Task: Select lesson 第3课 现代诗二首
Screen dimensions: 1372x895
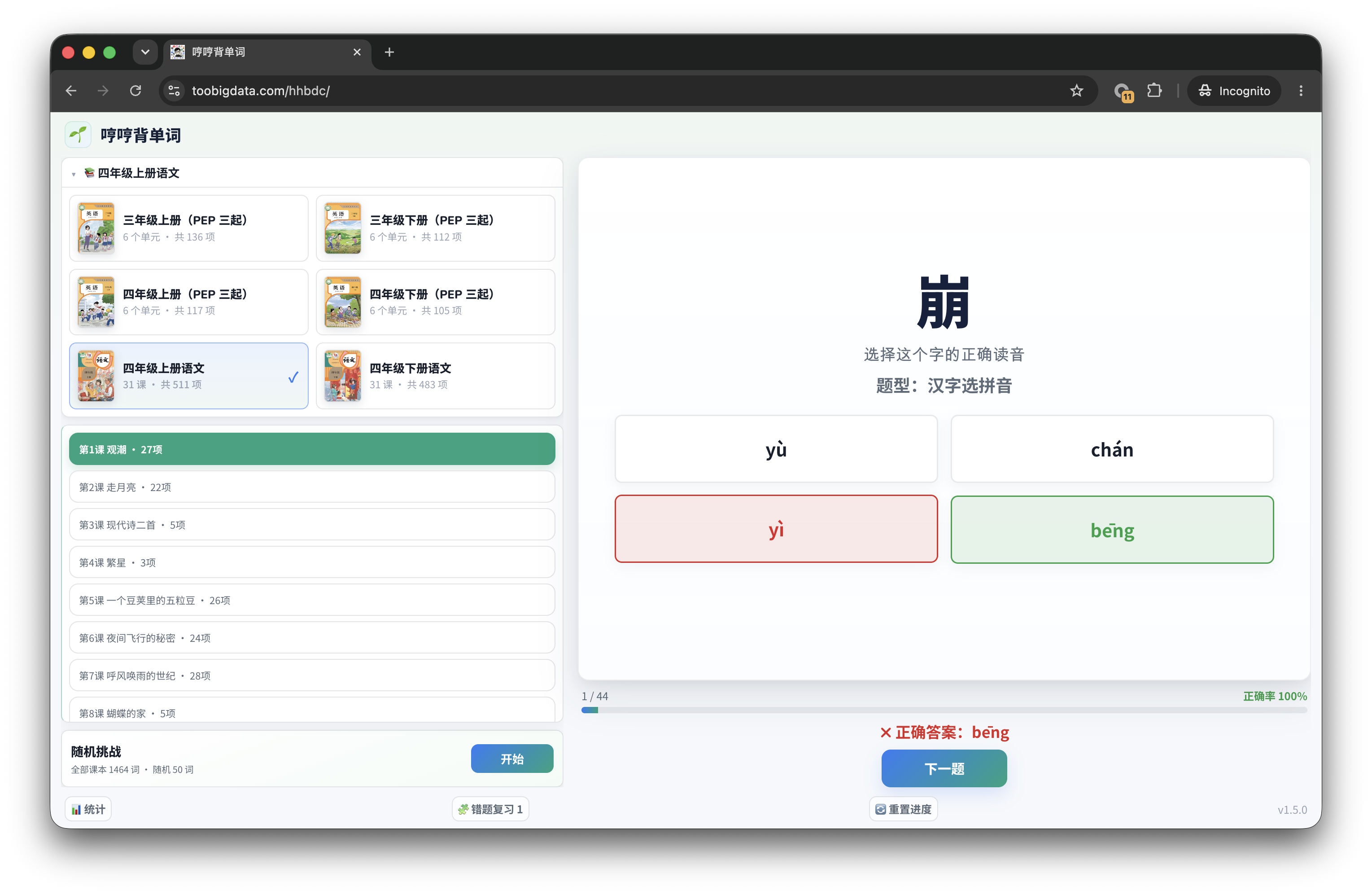Action: pos(312,524)
